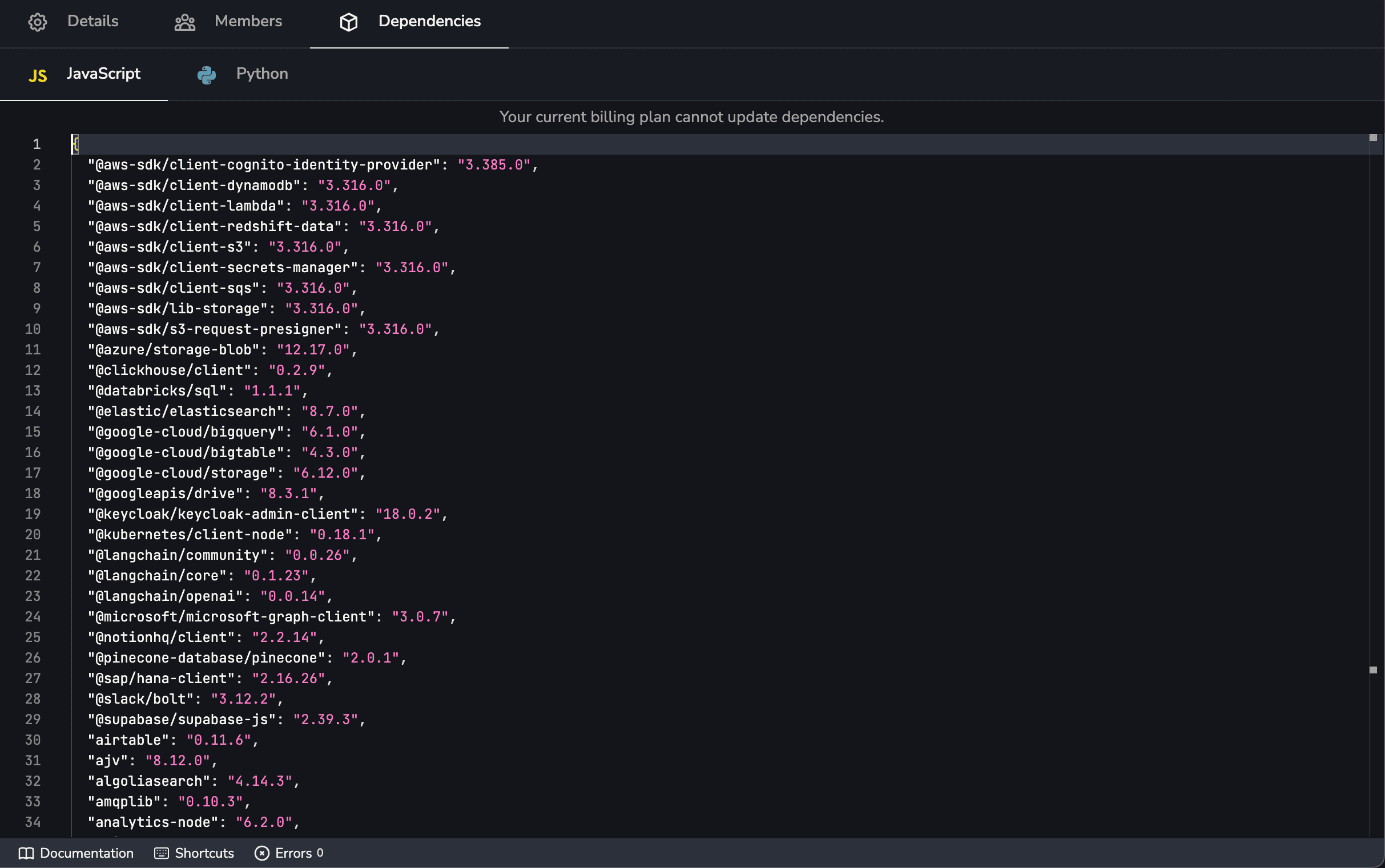The width and height of the screenshot is (1385, 868).
Task: Click "@langchain/openai" entry
Action: 210,596
